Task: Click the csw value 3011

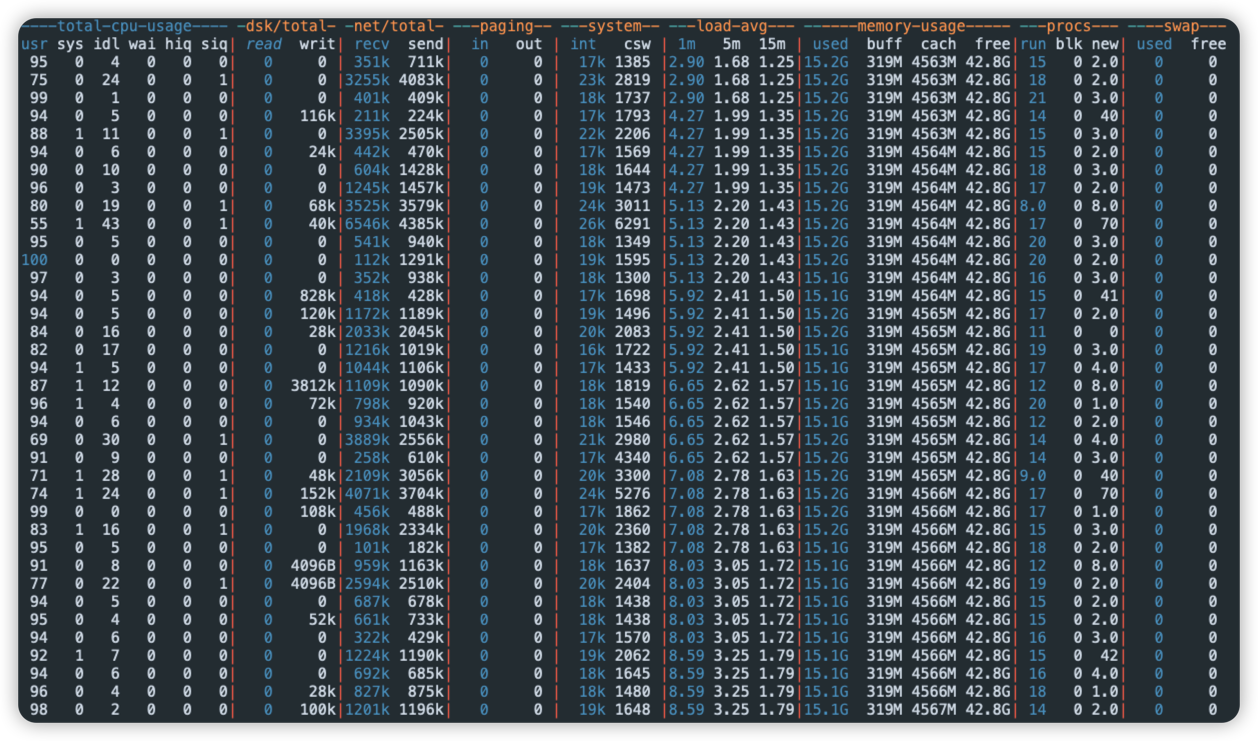Action: pyautogui.click(x=633, y=206)
